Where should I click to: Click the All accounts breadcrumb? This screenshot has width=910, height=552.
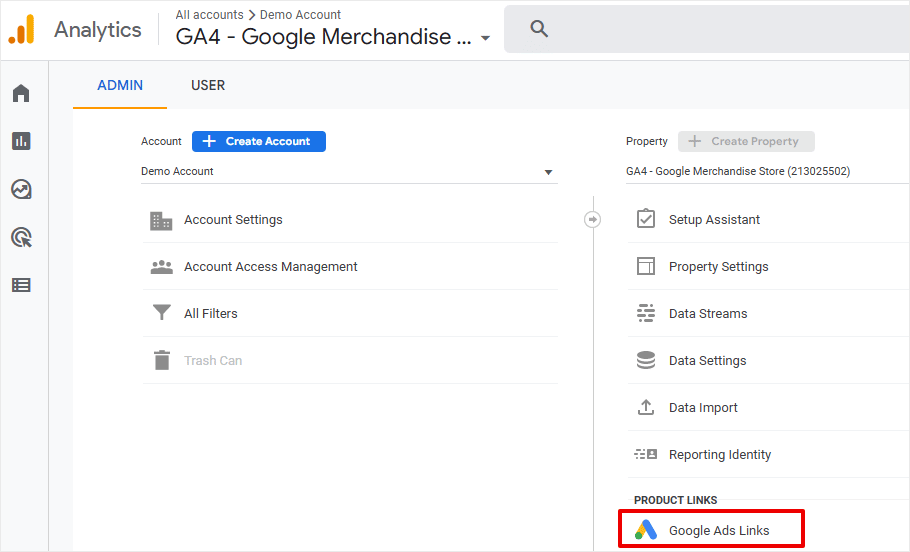tap(210, 15)
